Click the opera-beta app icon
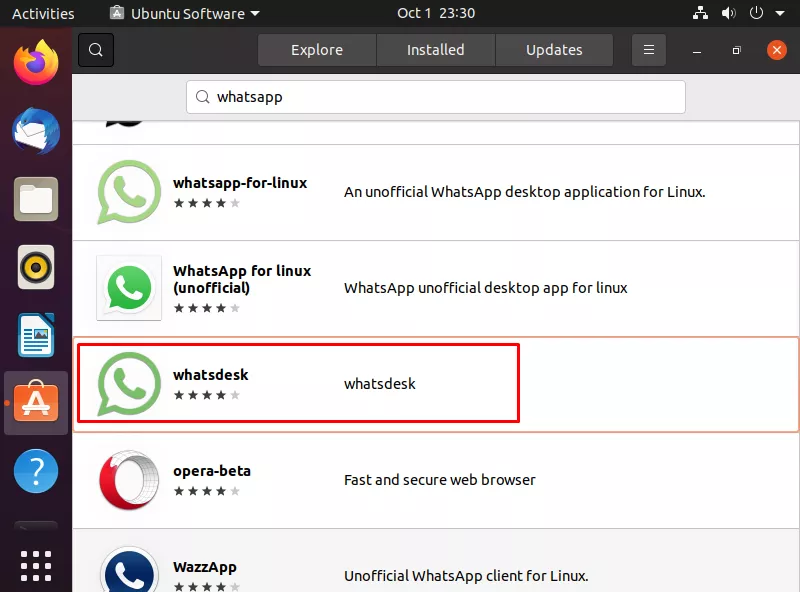The height and width of the screenshot is (592, 800). 129,480
